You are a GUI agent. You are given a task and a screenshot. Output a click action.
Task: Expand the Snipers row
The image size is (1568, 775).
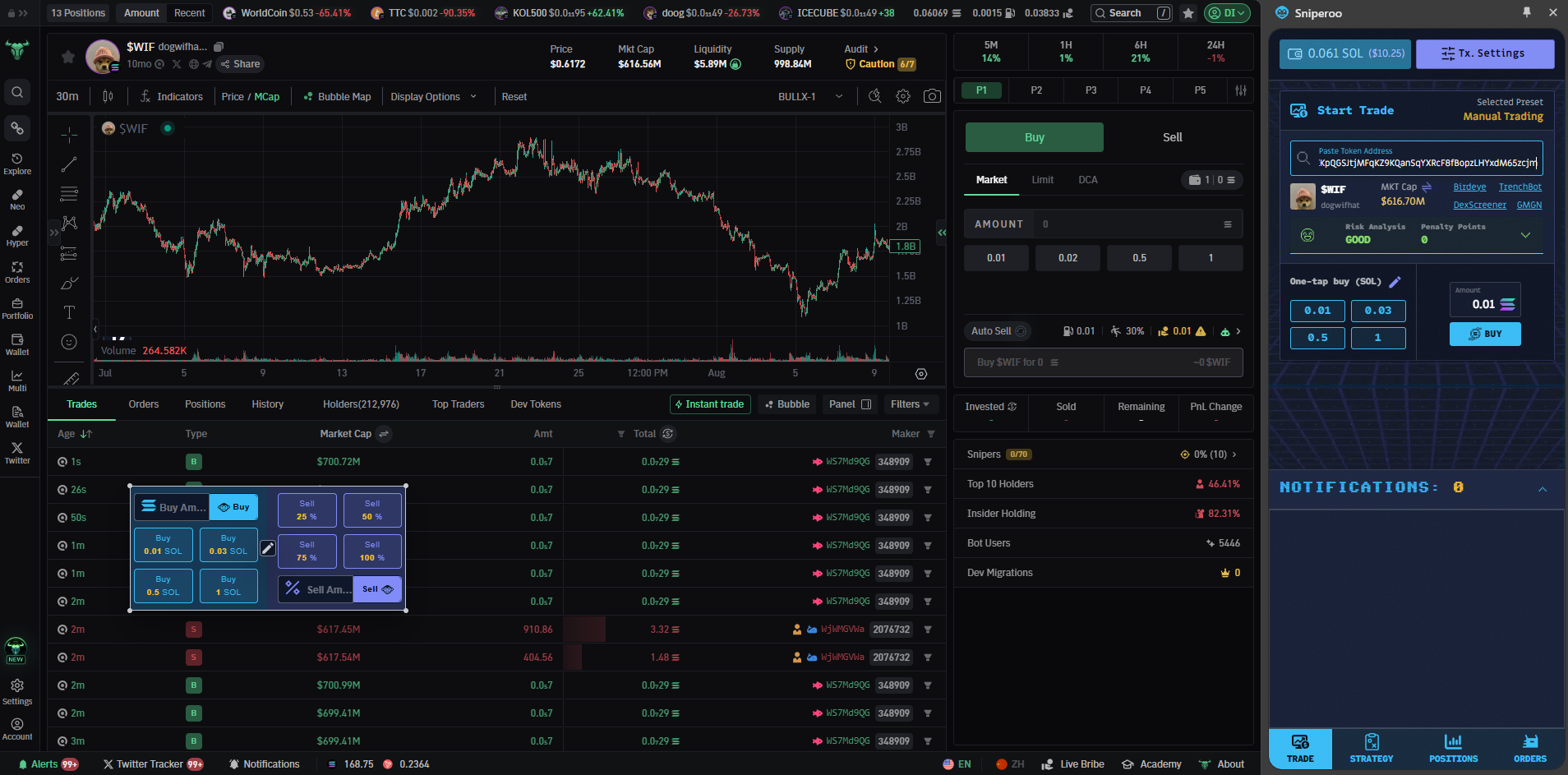[x=1234, y=454]
